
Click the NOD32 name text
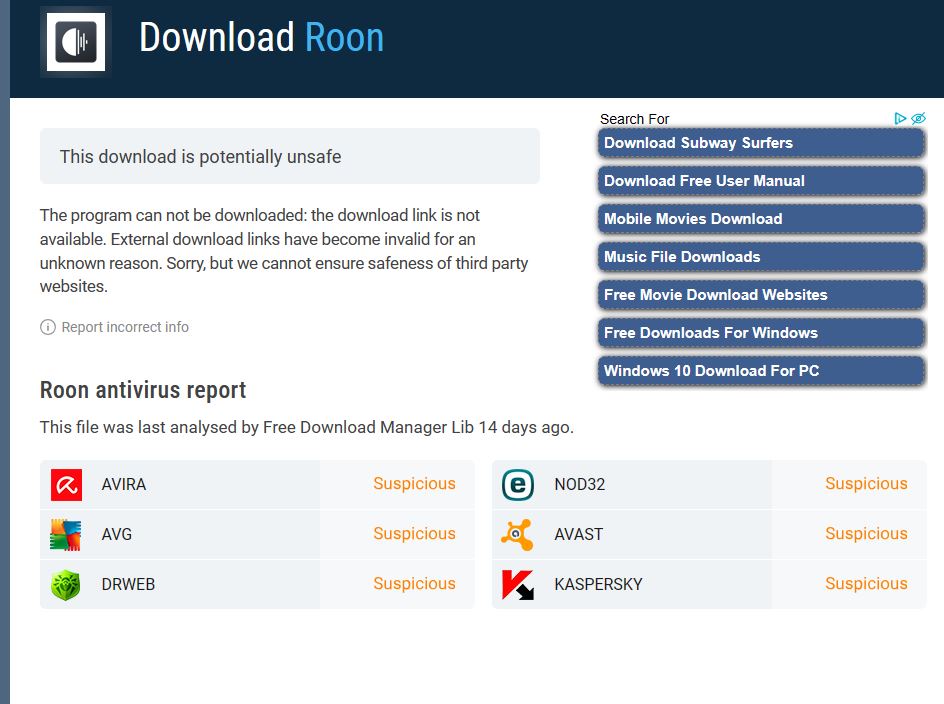coord(580,485)
